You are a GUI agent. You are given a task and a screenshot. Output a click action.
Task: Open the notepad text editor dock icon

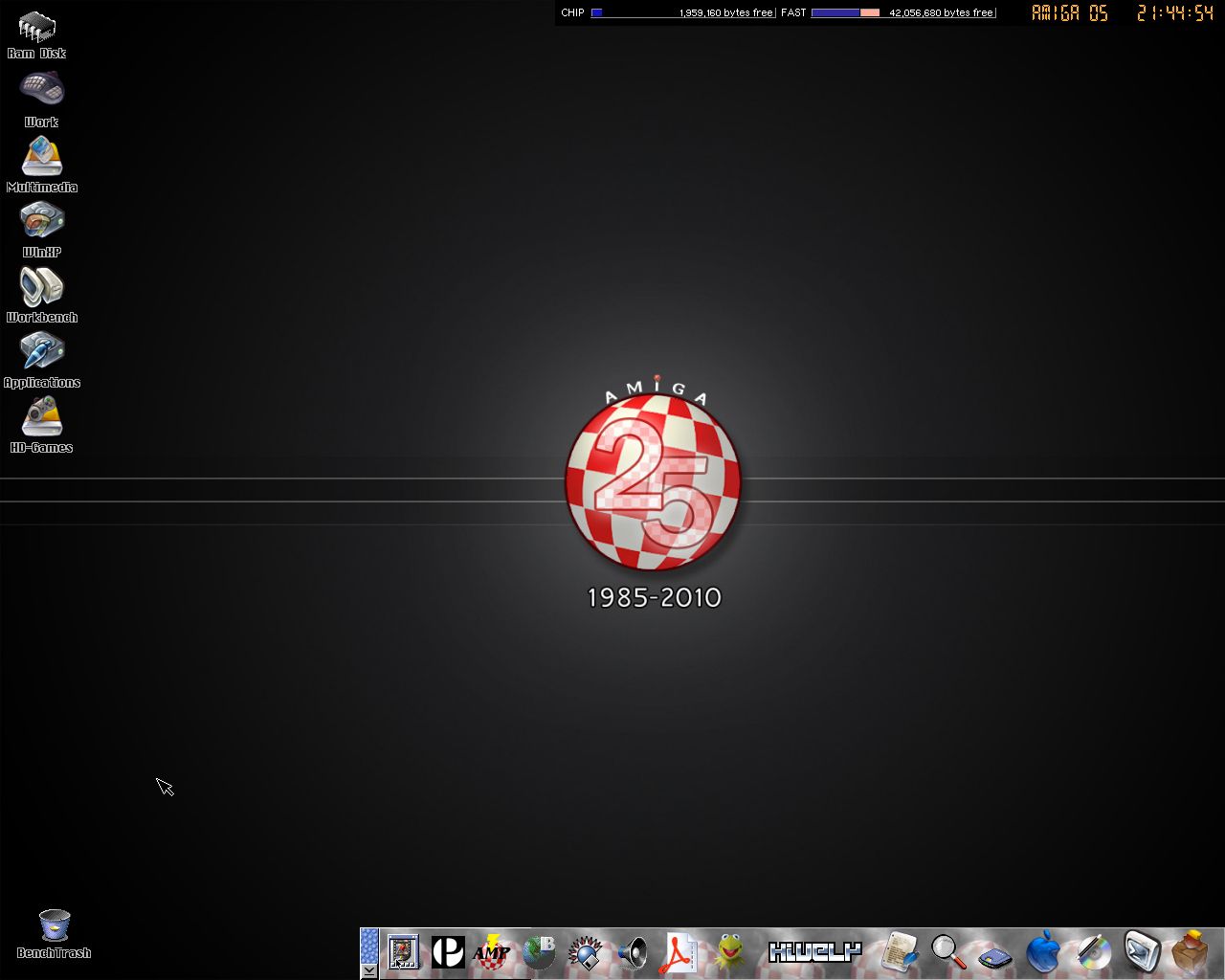(899, 952)
